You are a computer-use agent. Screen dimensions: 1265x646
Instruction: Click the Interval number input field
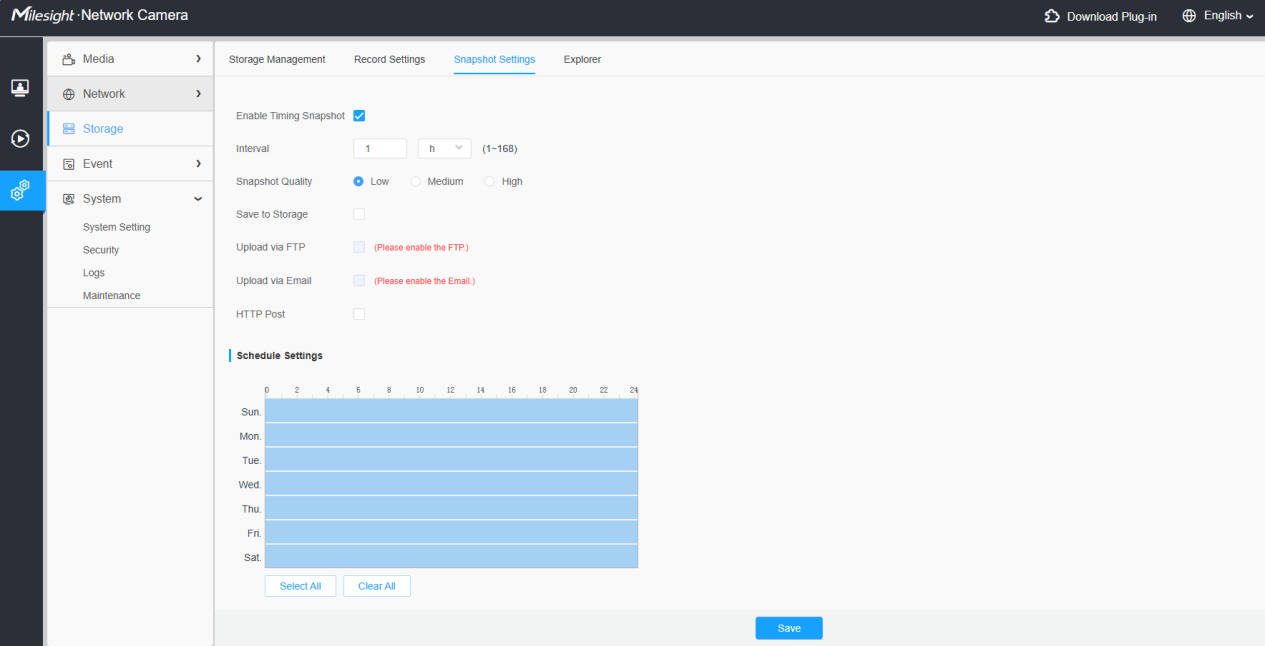380,148
